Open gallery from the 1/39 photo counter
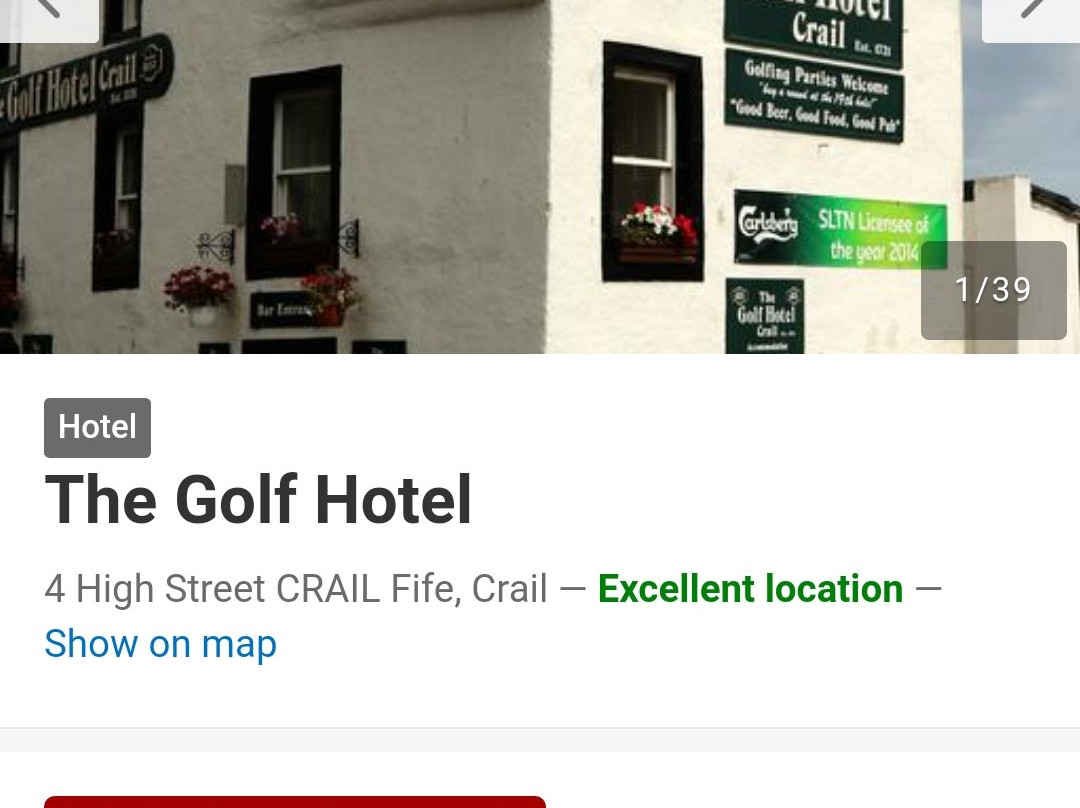Image resolution: width=1080 pixels, height=808 pixels. [x=993, y=290]
